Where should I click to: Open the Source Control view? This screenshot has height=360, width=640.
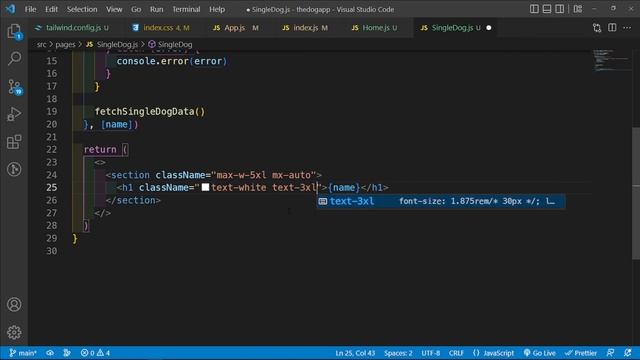tap(15, 87)
